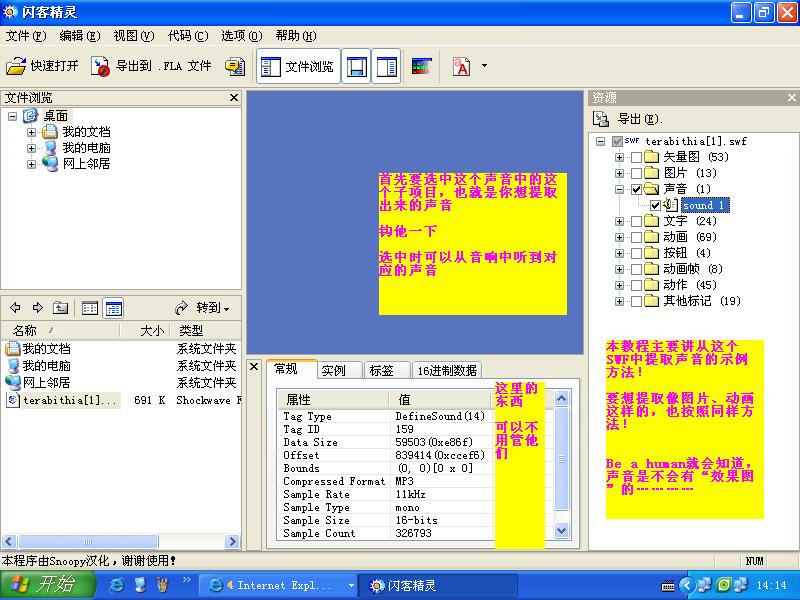The image size is (800, 600).
Task: Sort file list by 大小 column
Action: pyautogui.click(x=145, y=331)
